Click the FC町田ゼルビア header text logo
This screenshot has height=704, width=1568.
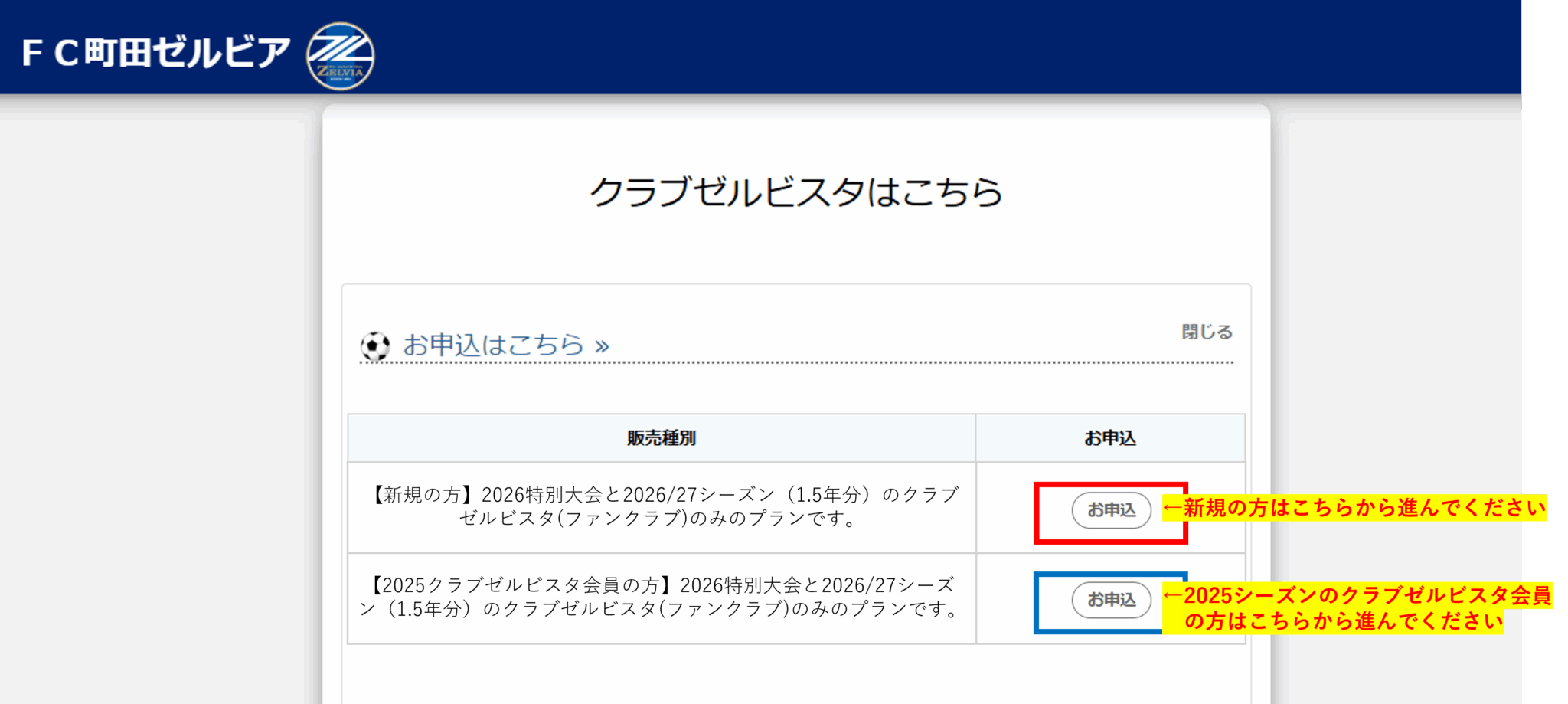[x=156, y=54]
